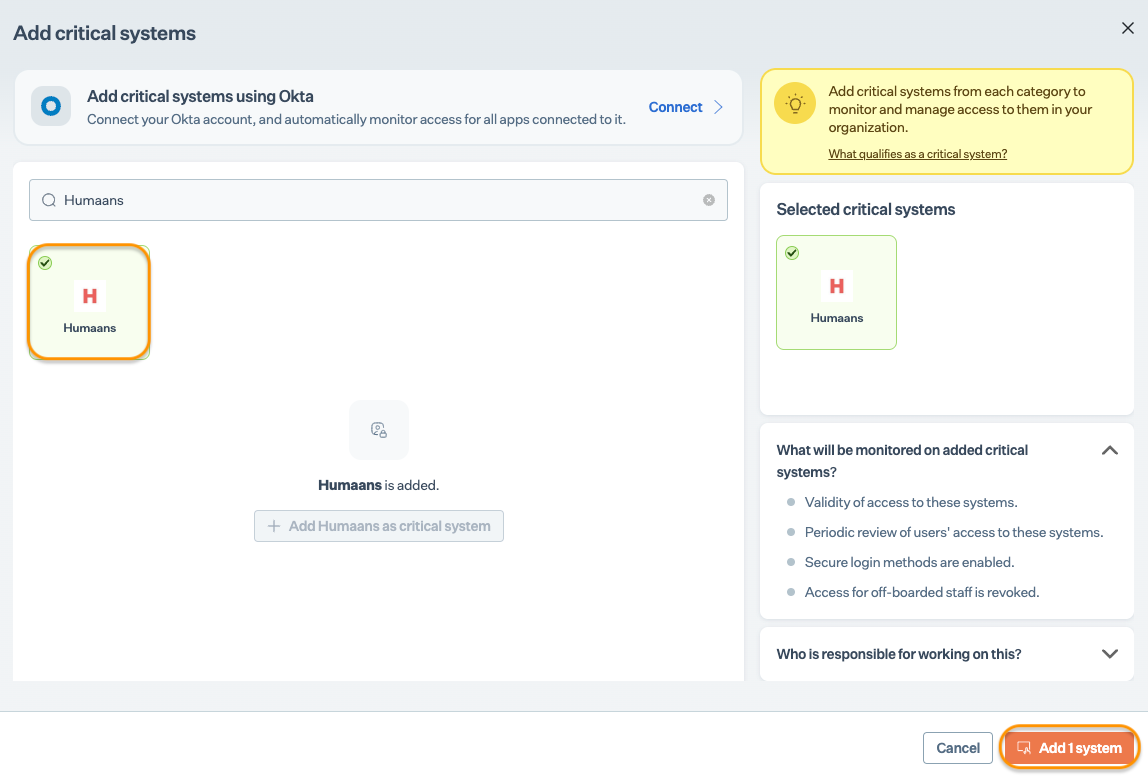Click 'Periodic review of users' access' bullet text
Image resolution: width=1148 pixels, height=776 pixels.
(953, 532)
